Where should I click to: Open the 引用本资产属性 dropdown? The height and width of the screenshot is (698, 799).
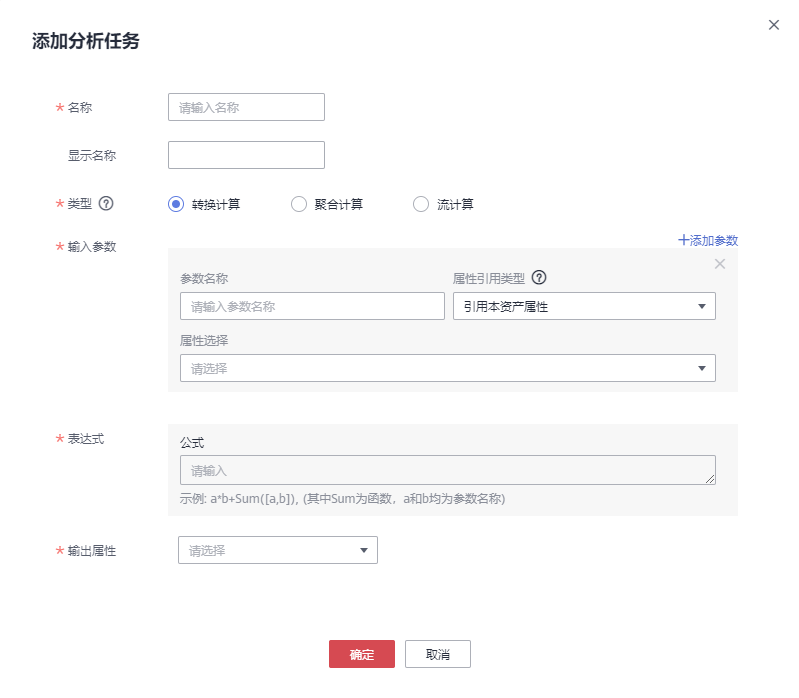pos(584,306)
